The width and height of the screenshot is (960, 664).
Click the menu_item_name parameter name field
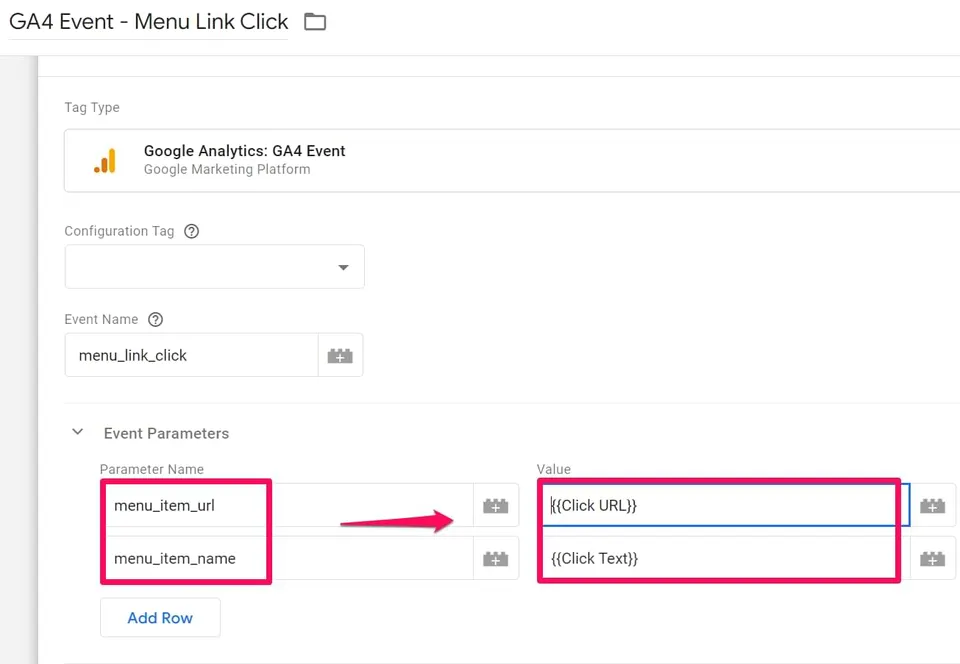click(x=287, y=558)
